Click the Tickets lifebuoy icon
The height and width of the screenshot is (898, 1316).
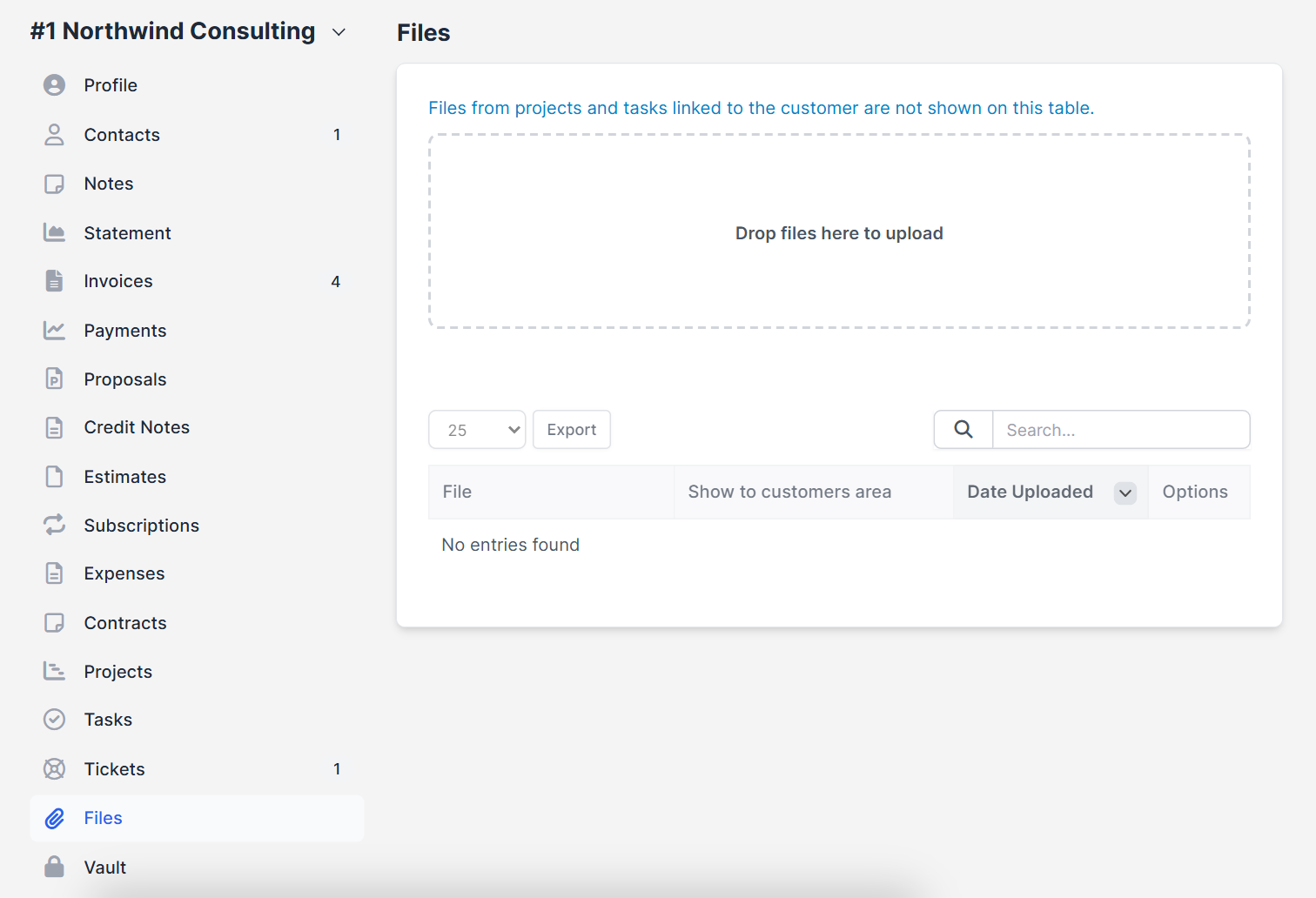[54, 769]
